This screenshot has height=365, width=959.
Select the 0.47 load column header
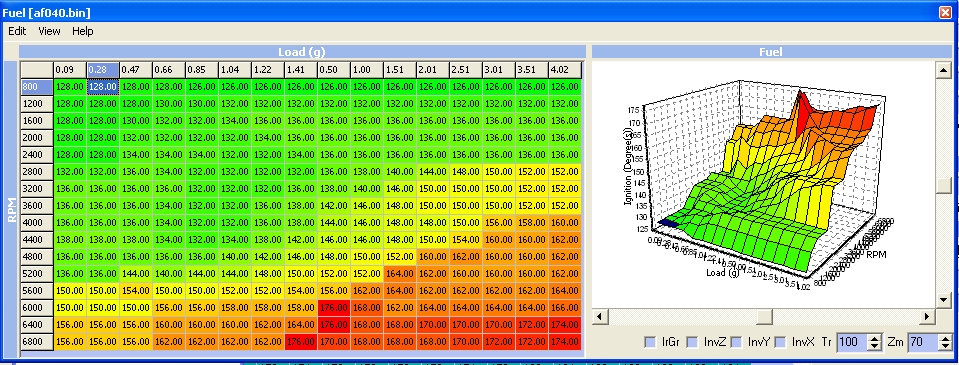[136, 70]
